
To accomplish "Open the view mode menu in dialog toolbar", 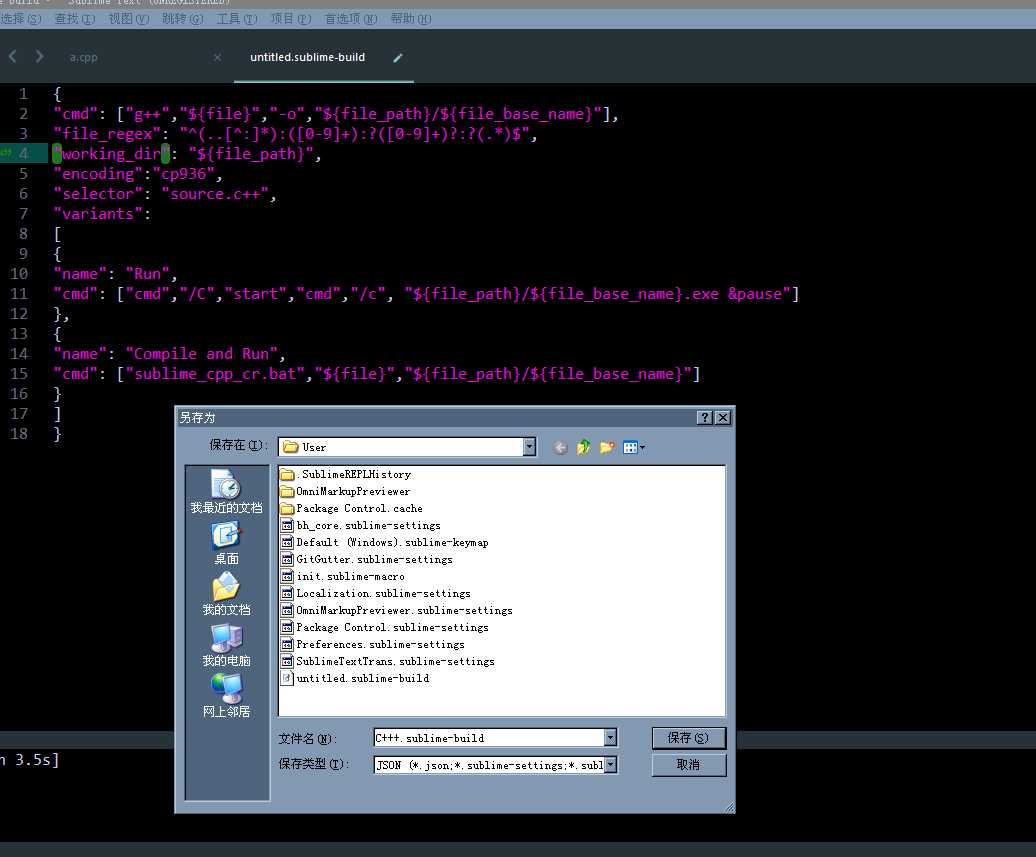I will 634,447.
